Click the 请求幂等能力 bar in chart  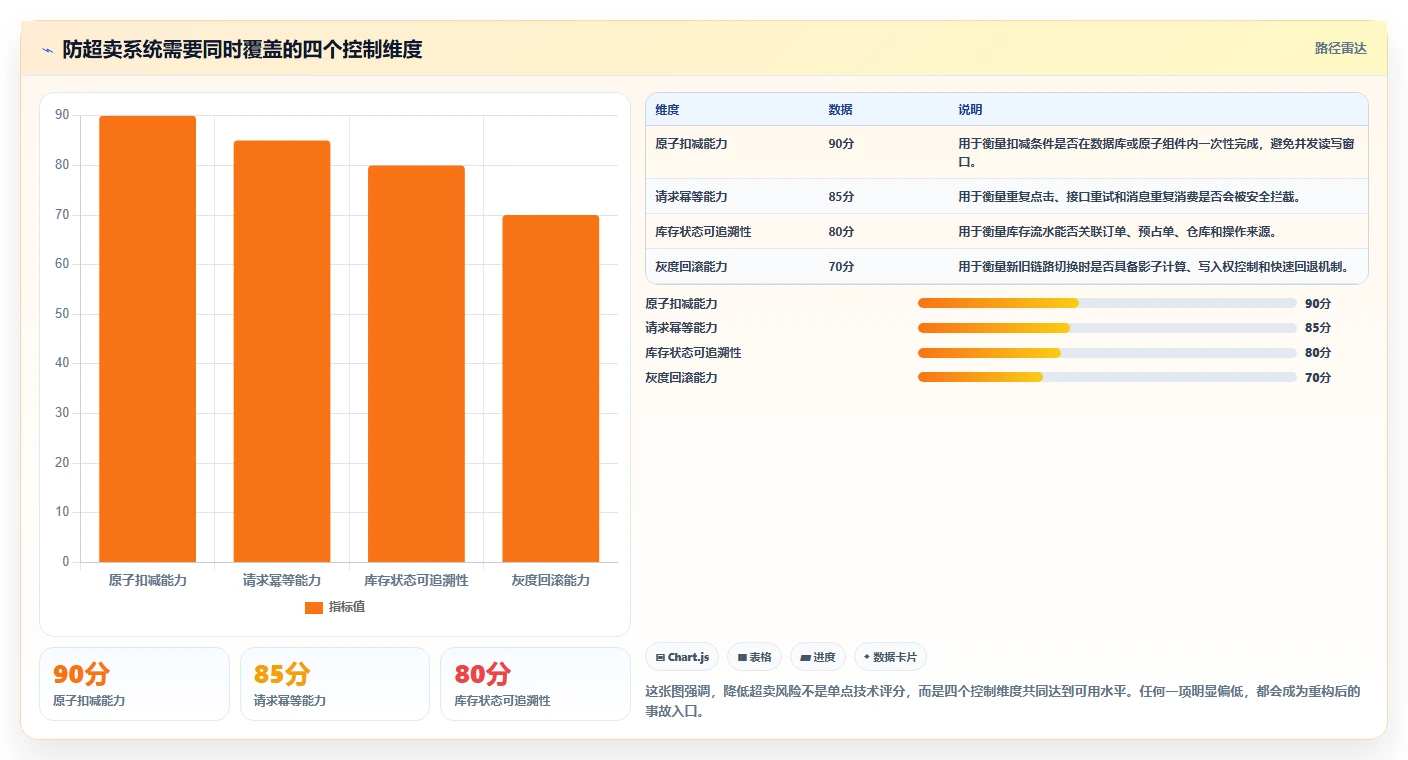282,351
